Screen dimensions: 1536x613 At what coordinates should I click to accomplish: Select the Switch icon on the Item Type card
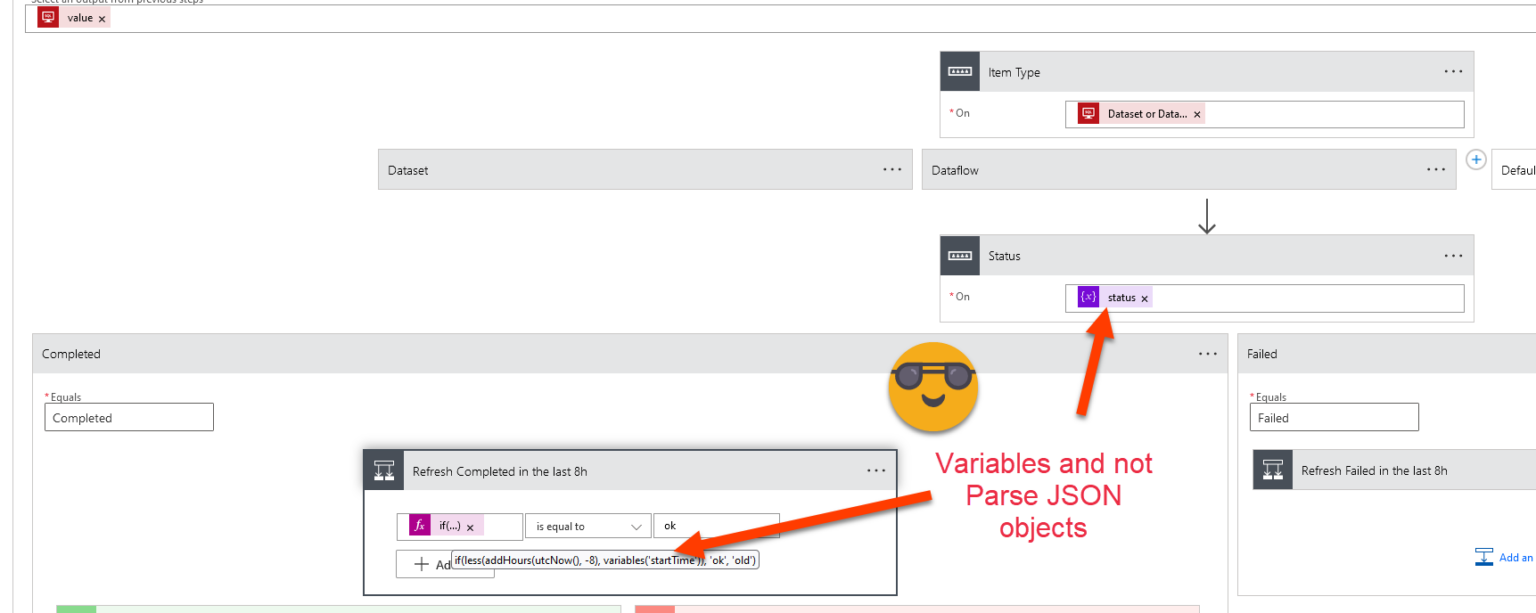960,71
